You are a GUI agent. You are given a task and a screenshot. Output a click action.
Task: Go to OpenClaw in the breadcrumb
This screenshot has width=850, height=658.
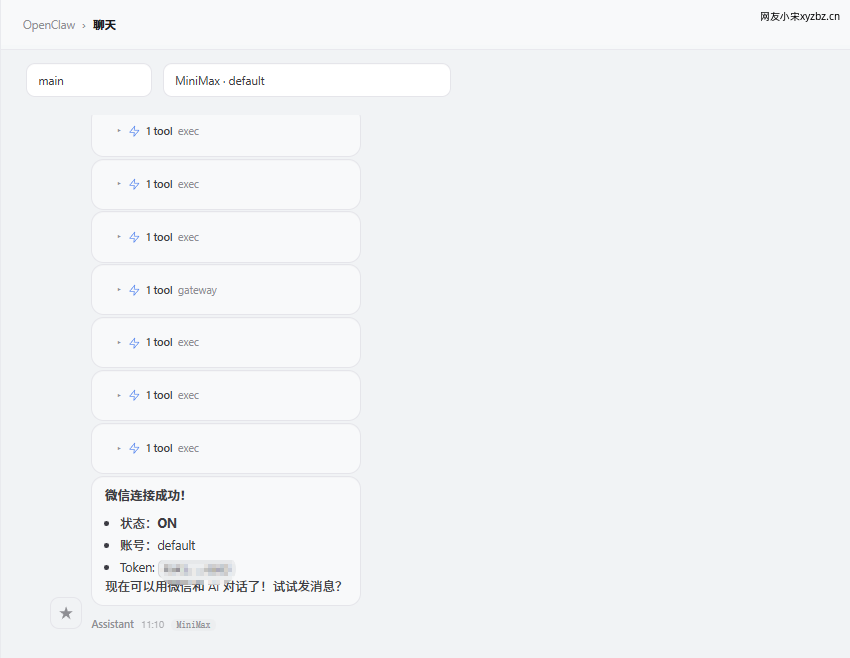[x=49, y=25]
